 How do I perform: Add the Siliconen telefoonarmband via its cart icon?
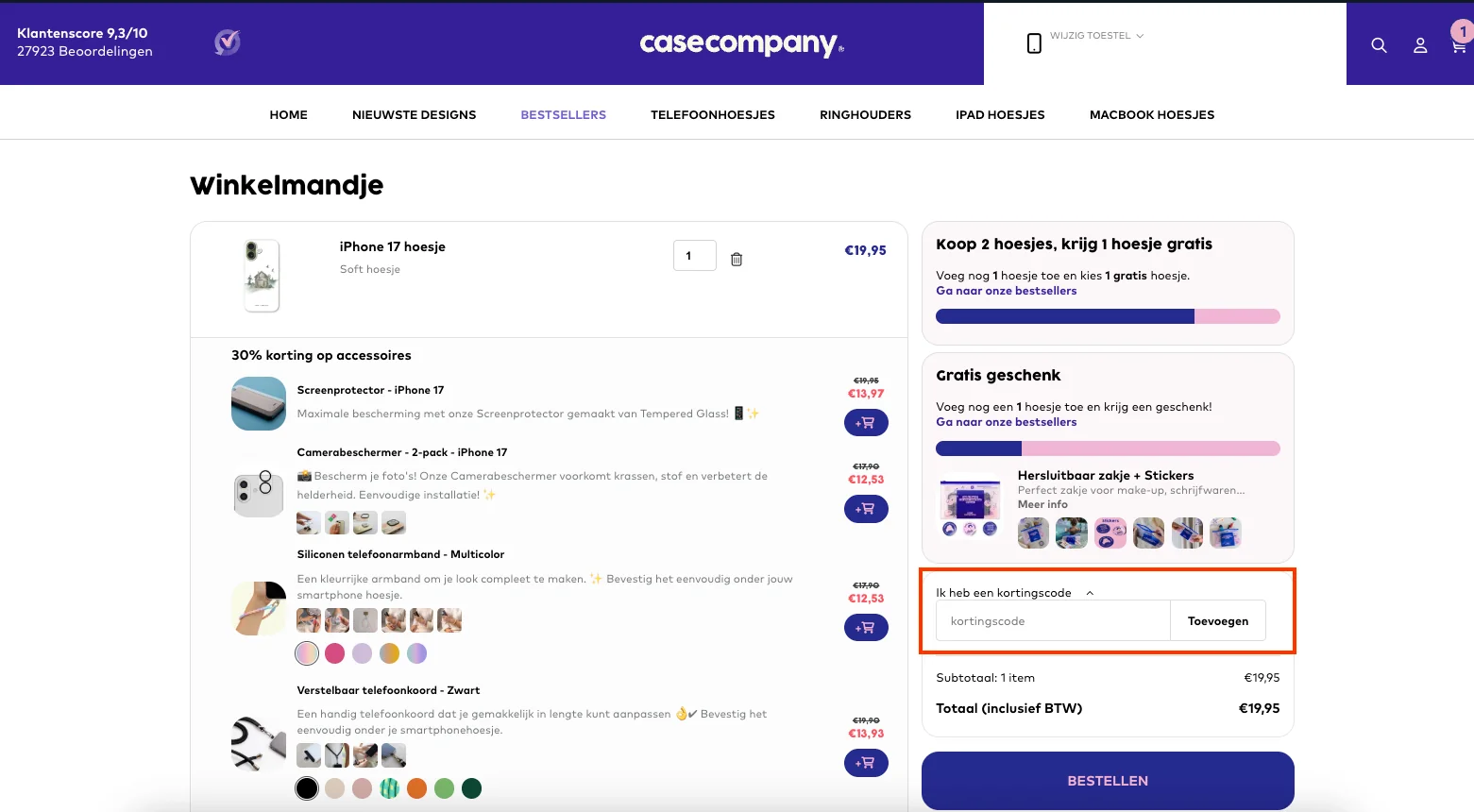click(865, 627)
